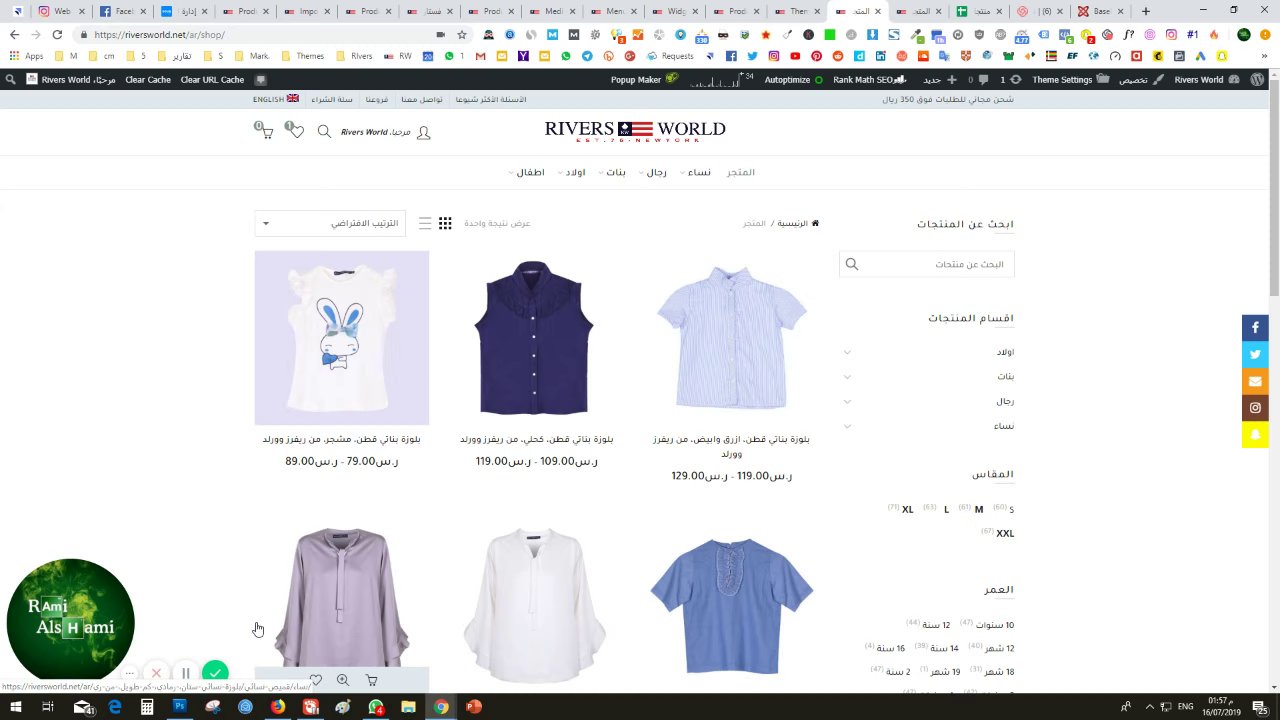Open the white flared-sleeve blouse thumbnail
Screen dimensions: 1280x720
pos(534,605)
